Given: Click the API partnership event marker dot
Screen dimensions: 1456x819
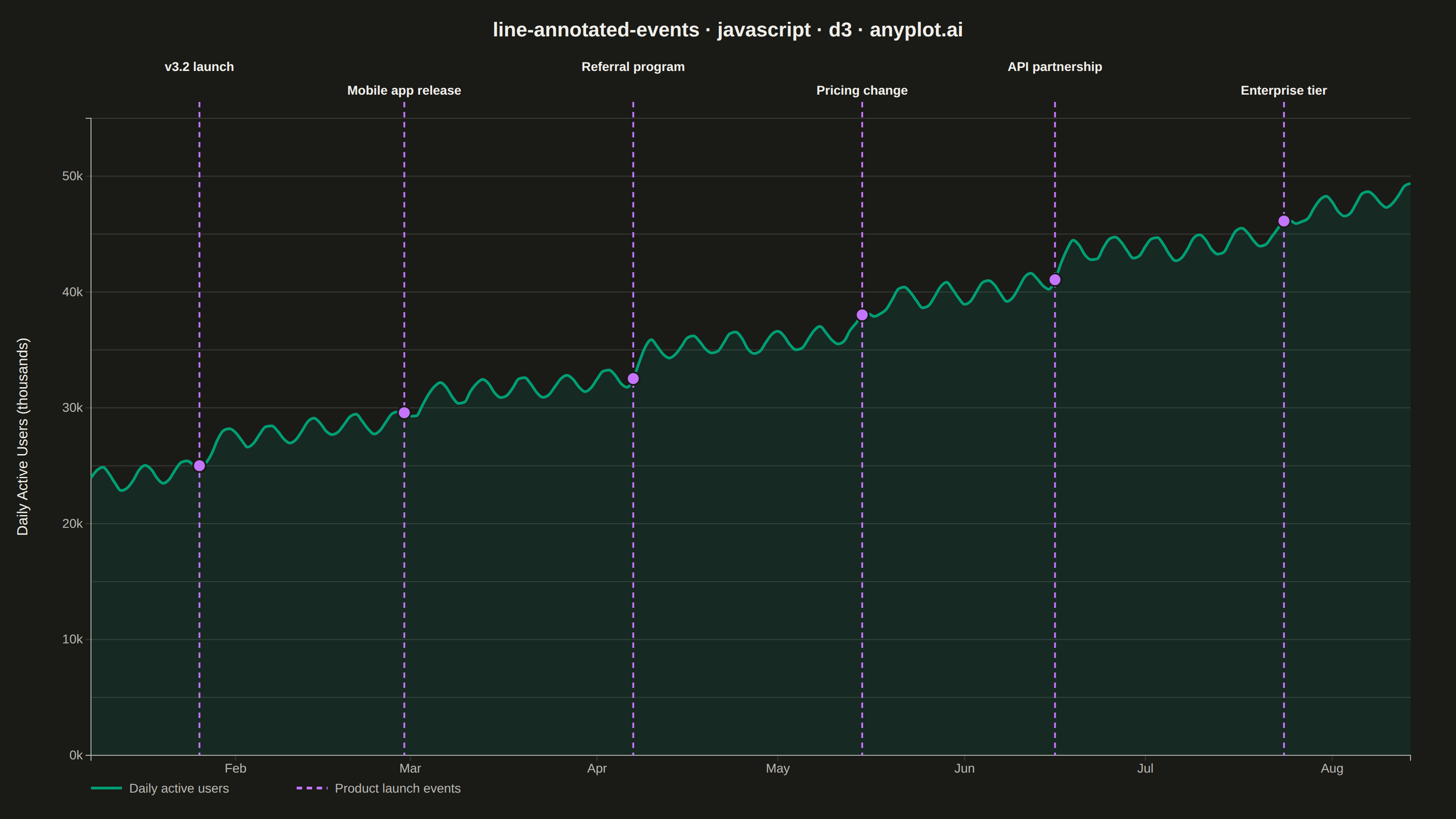Looking at the screenshot, I should [1055, 280].
